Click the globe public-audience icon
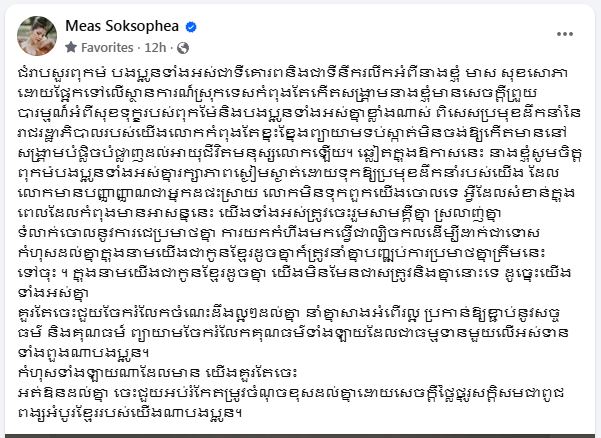Screen dimensions: 601x438 click(183, 48)
